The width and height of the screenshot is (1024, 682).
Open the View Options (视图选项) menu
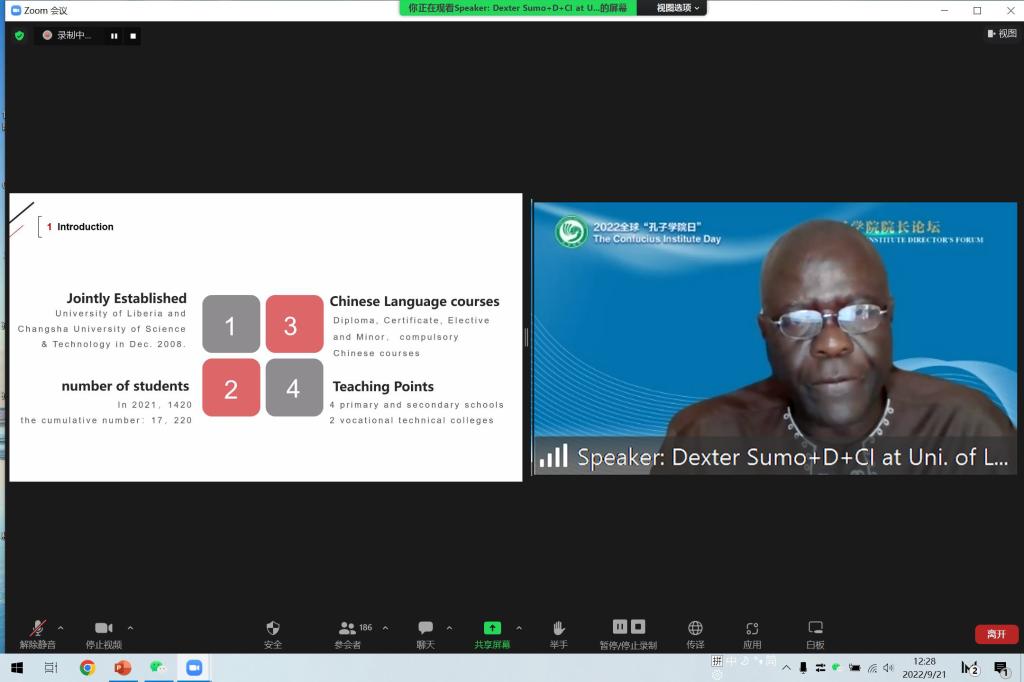[x=679, y=8]
